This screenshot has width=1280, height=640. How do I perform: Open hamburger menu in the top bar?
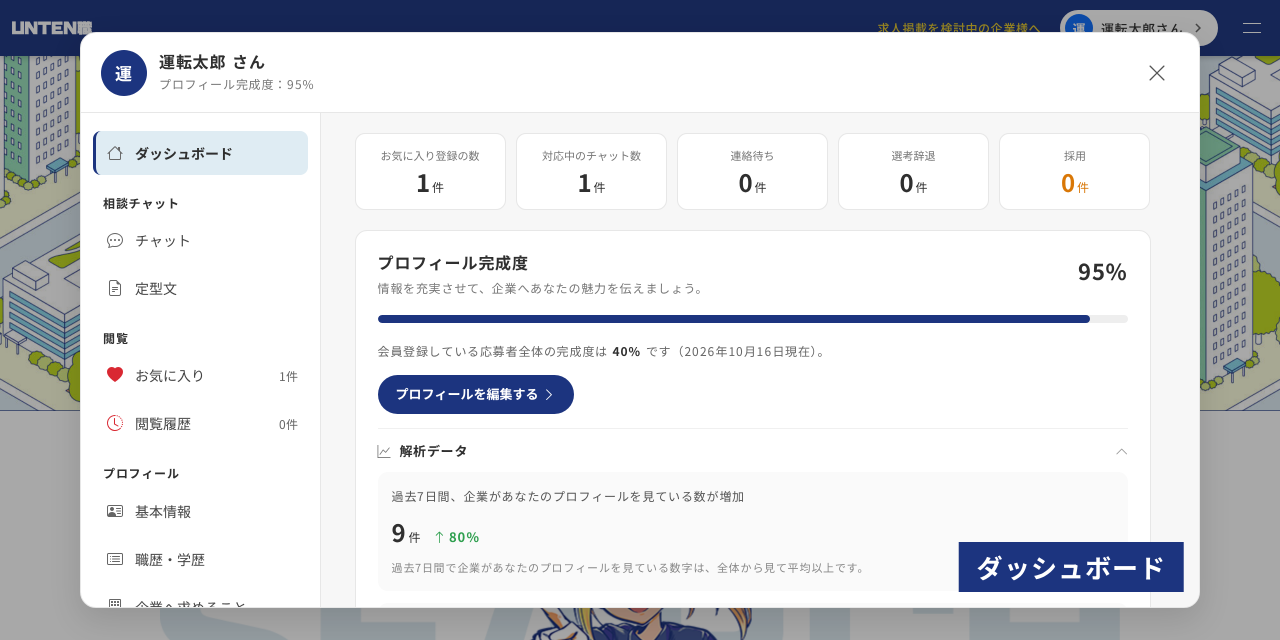tap(1252, 28)
